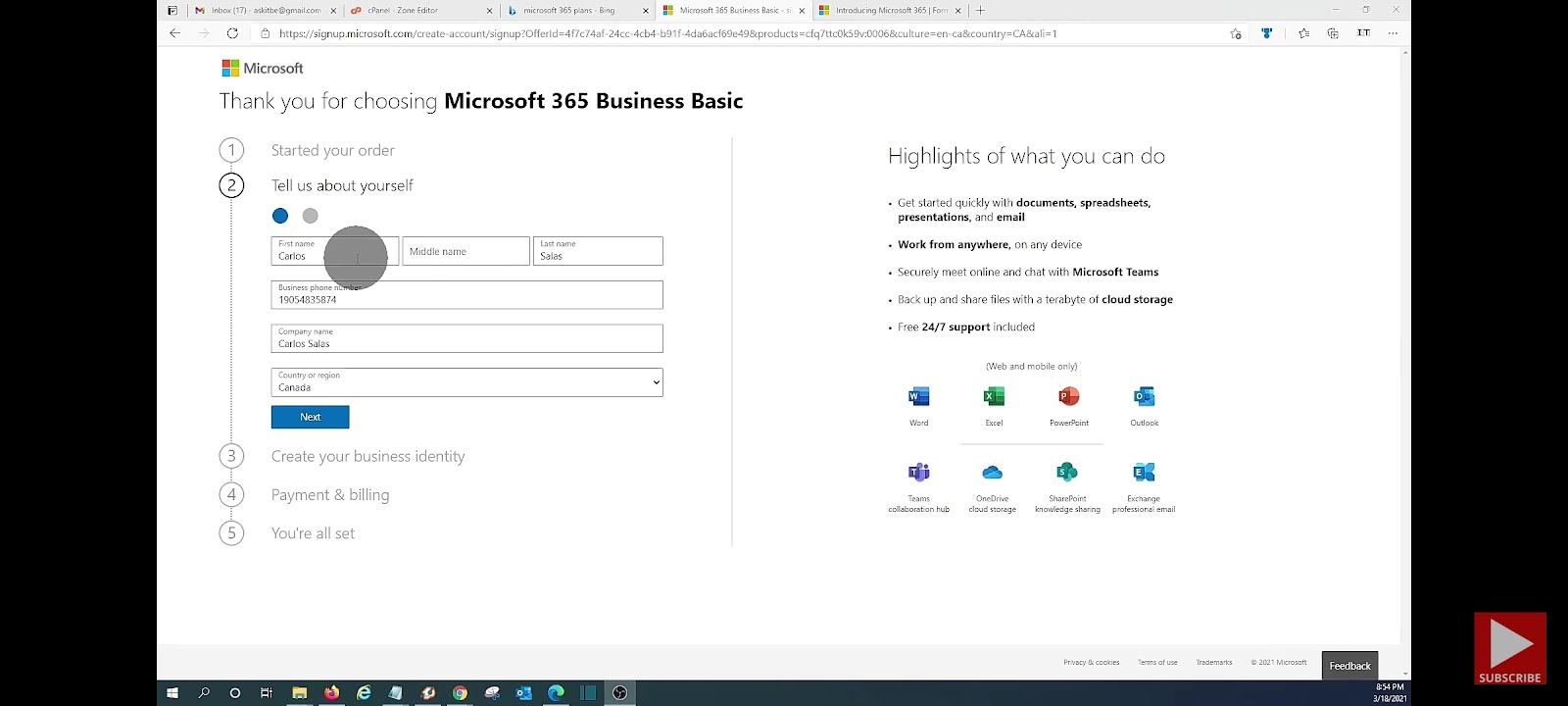Click the Teams collaboration hub icon
1568x706 pixels.
click(x=918, y=473)
